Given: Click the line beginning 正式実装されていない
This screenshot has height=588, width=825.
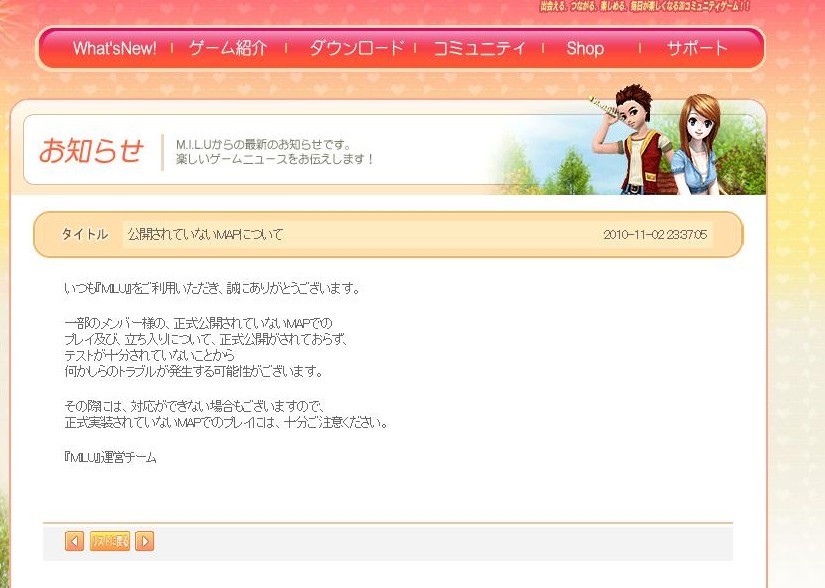Looking at the screenshot, I should 226,422.
